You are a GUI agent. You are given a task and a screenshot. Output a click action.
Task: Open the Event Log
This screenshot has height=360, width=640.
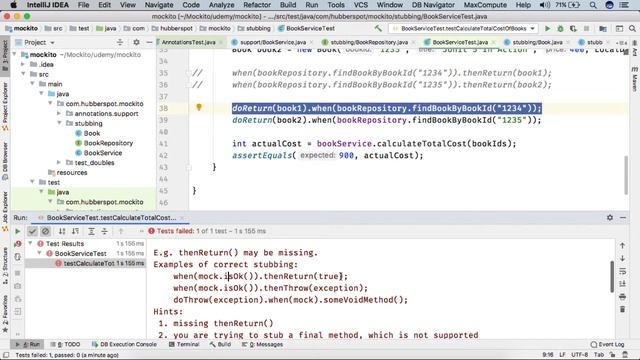pyautogui.click(x=607, y=344)
